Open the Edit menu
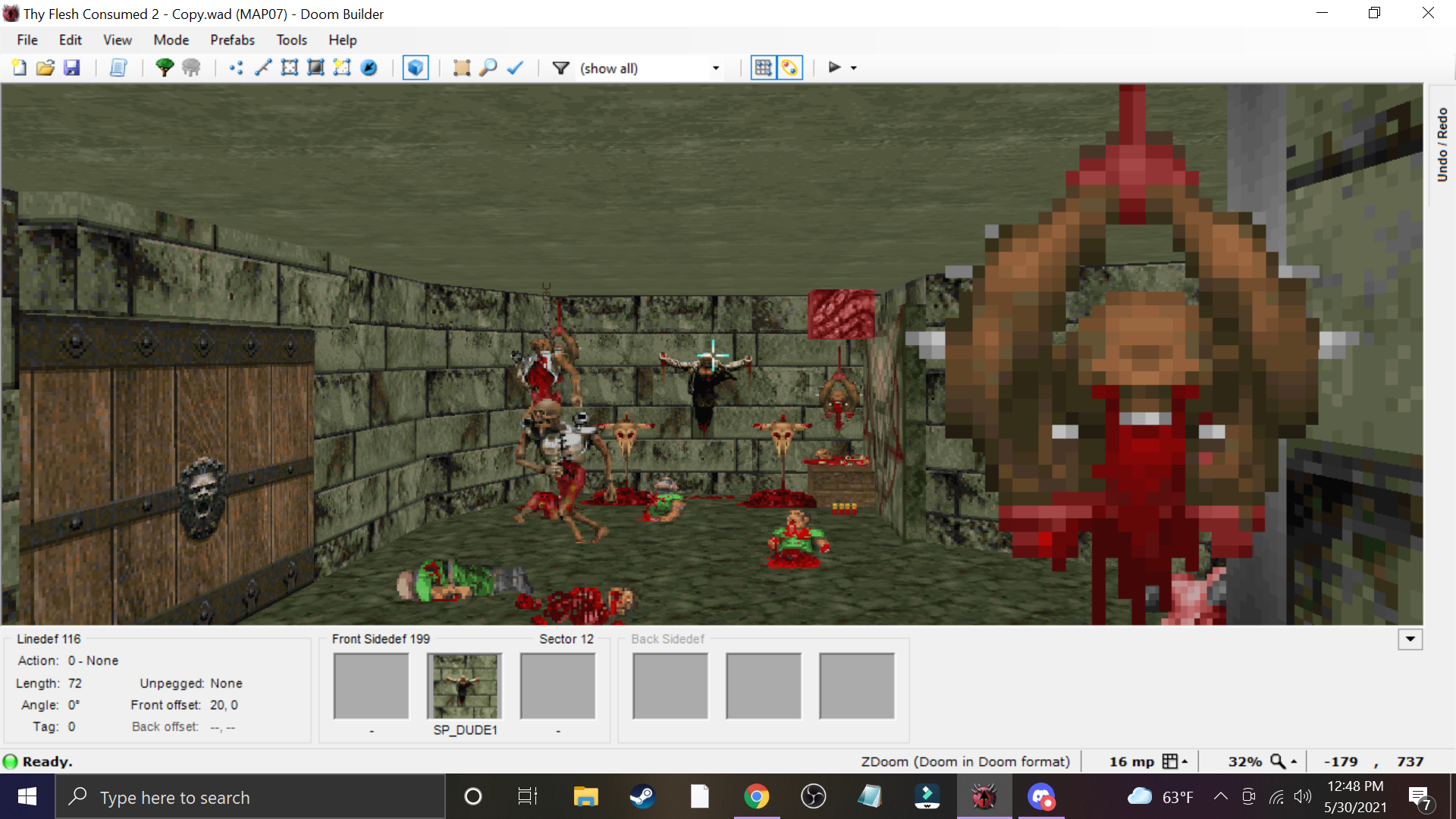Image resolution: width=1456 pixels, height=819 pixels. click(x=71, y=40)
